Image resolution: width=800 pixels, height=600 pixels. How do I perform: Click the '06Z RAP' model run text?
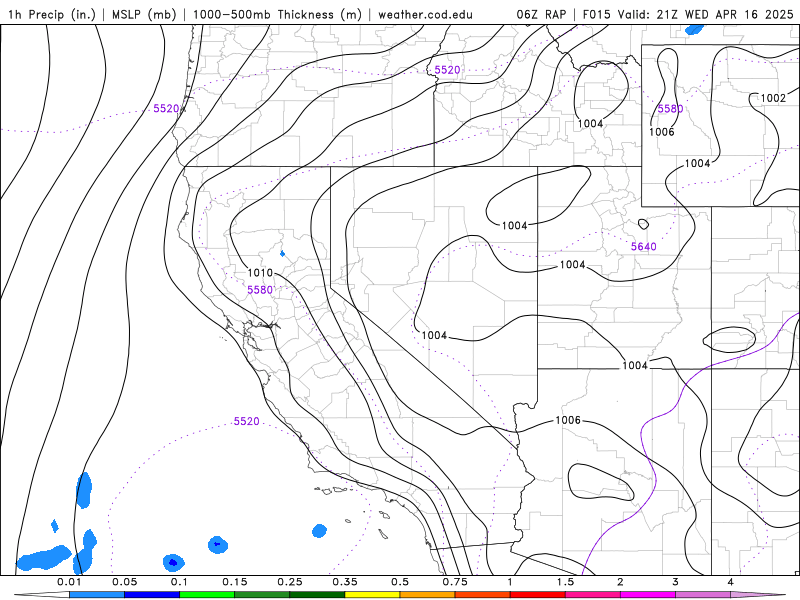tap(541, 14)
